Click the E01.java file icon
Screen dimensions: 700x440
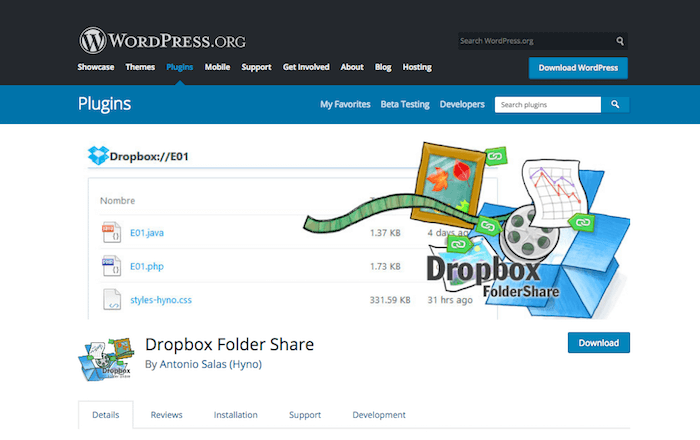pos(111,232)
